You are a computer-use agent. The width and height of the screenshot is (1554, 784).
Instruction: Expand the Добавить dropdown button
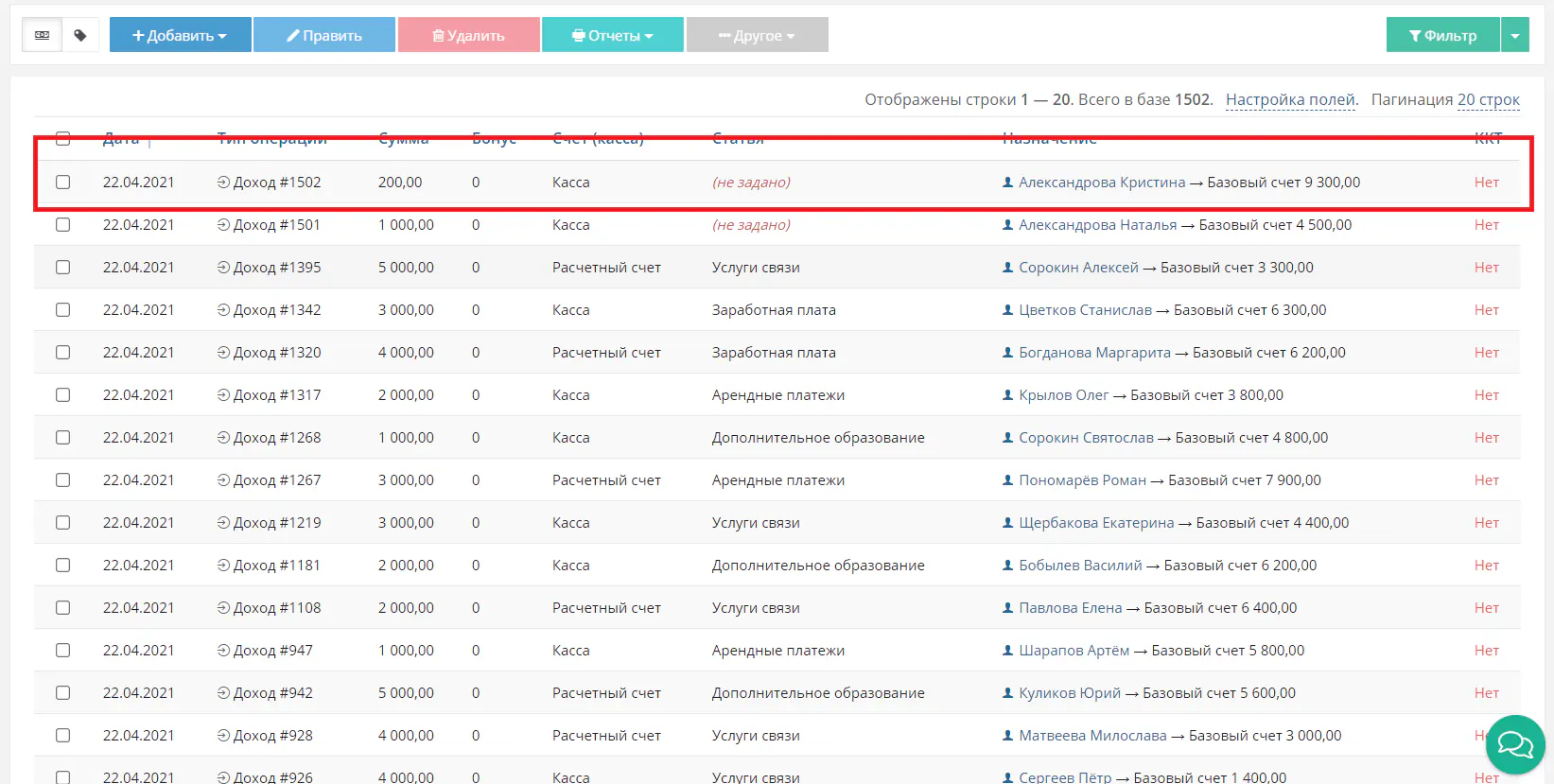180,35
